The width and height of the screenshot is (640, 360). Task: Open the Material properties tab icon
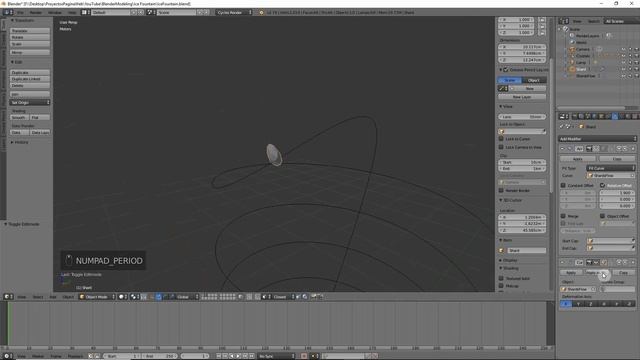pos(628,117)
